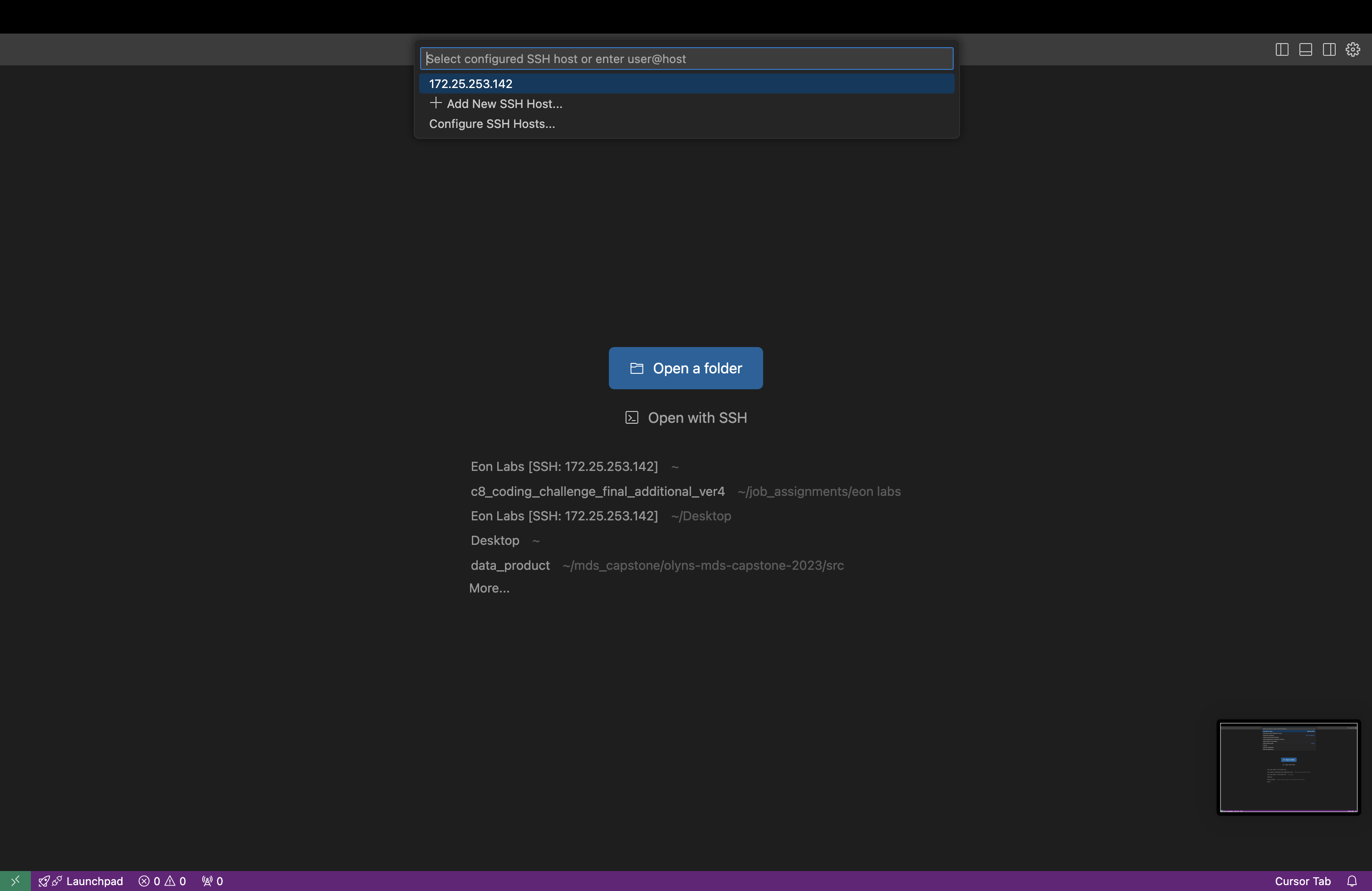Choose Add New SSH Host option

tap(504, 104)
